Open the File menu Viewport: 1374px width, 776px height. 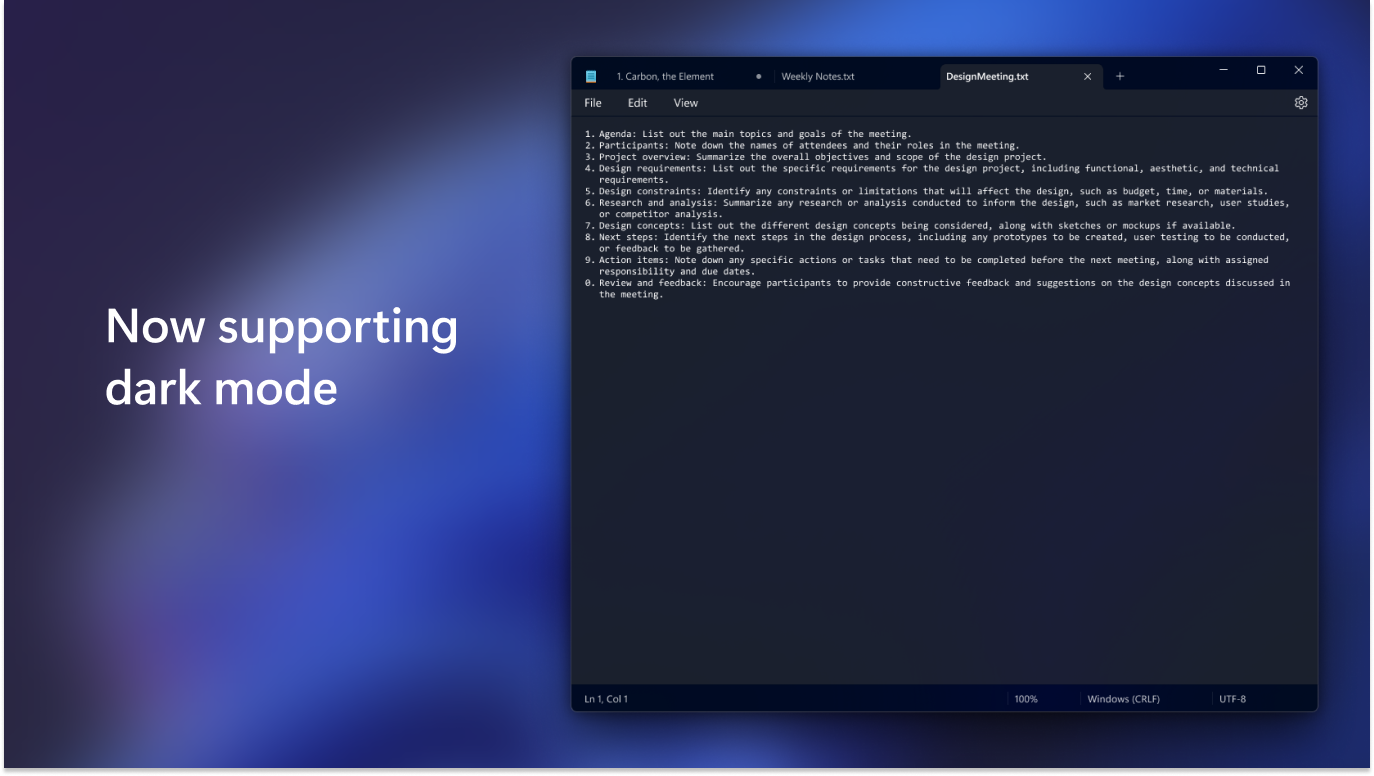(x=592, y=102)
